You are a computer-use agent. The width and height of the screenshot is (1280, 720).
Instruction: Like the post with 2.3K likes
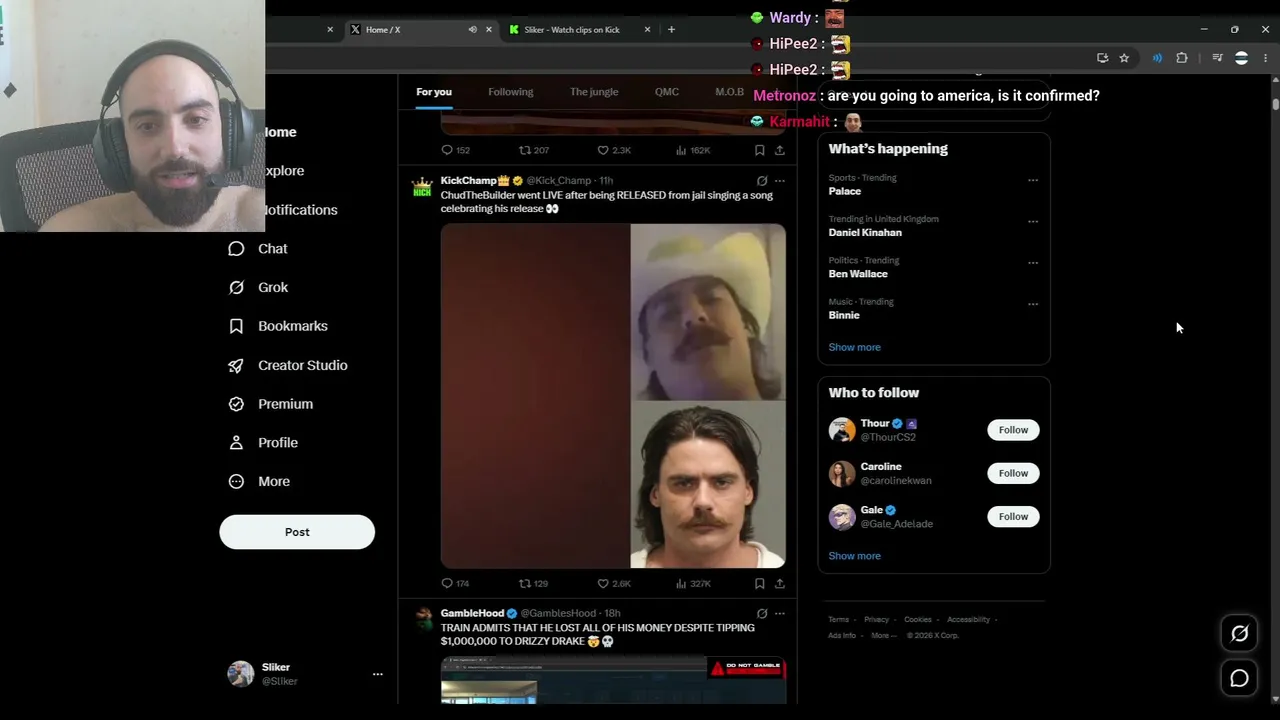pyautogui.click(x=613, y=150)
